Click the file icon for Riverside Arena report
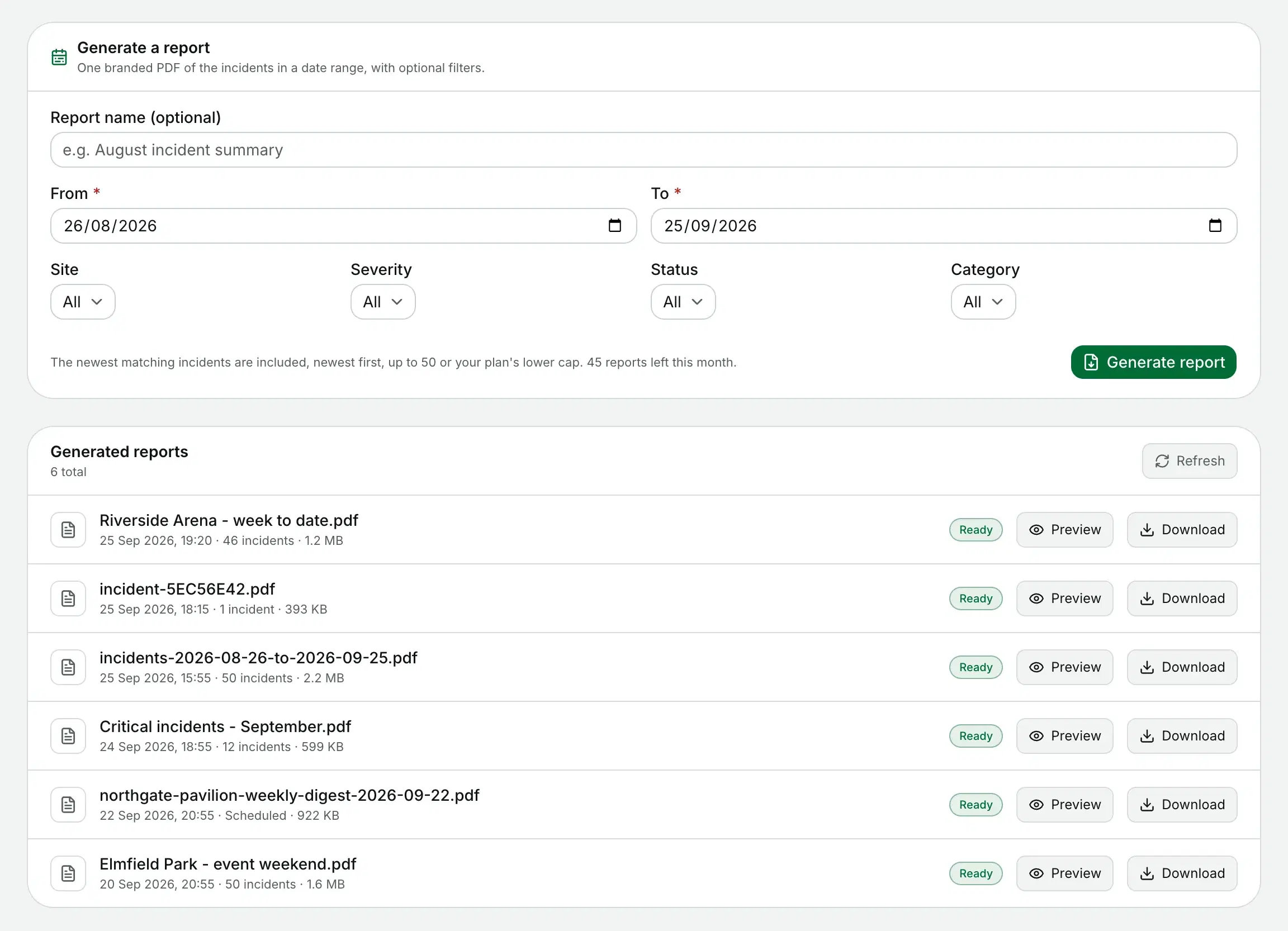The image size is (1288, 931). coord(68,530)
